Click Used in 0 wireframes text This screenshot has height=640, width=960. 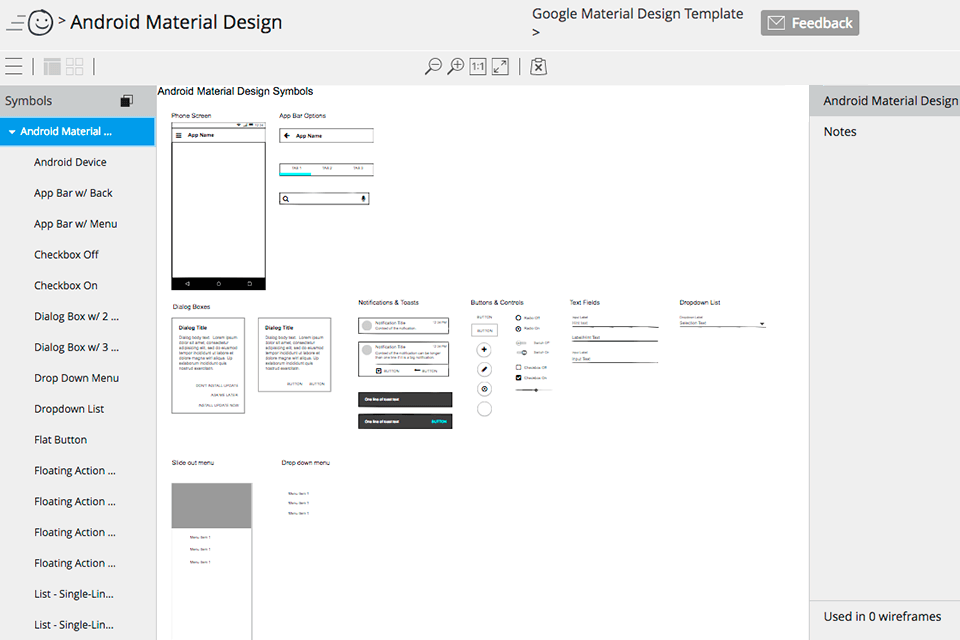[882, 617]
